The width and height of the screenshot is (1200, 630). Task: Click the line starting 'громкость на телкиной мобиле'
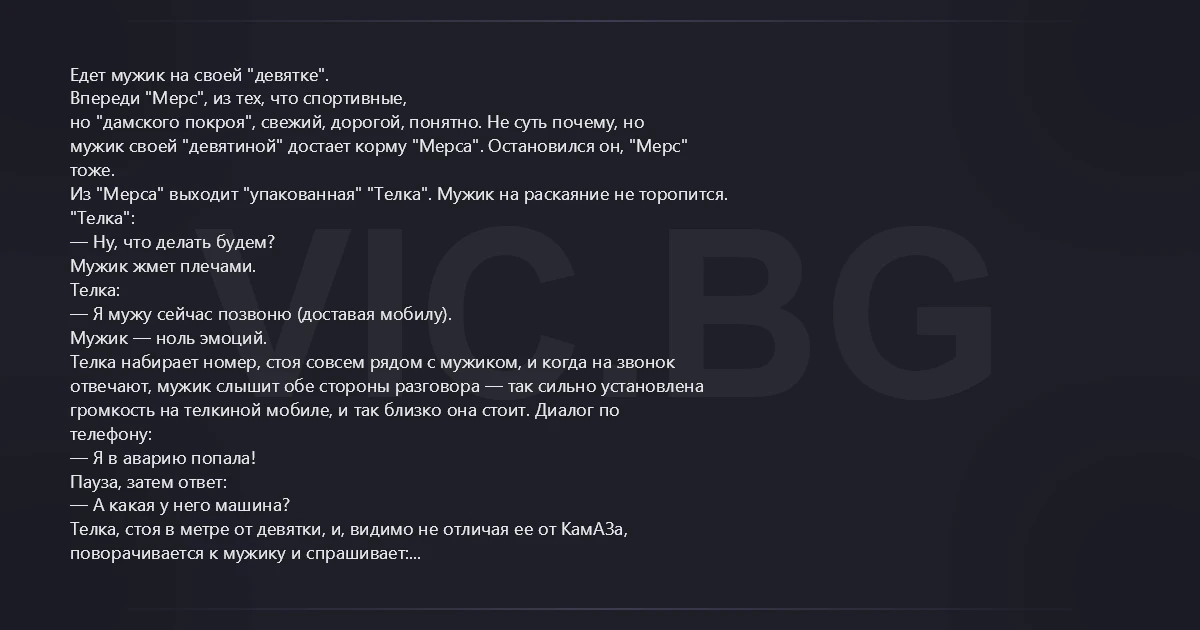345,410
